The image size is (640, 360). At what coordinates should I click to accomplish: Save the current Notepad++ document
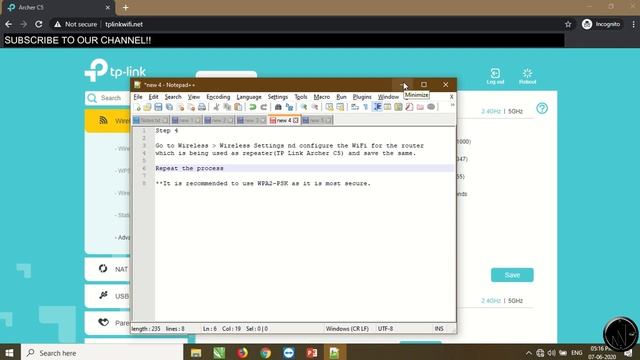point(158,107)
